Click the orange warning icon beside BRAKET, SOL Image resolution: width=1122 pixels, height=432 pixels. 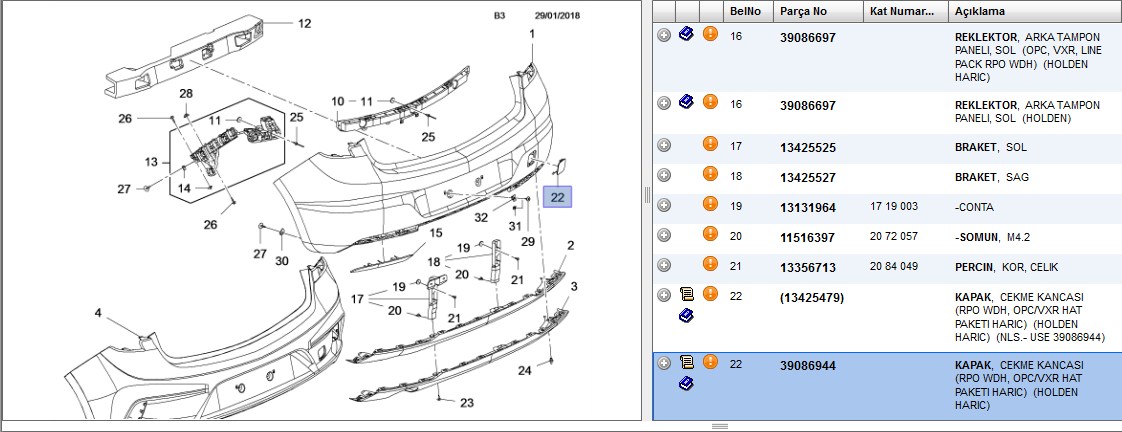(x=710, y=144)
